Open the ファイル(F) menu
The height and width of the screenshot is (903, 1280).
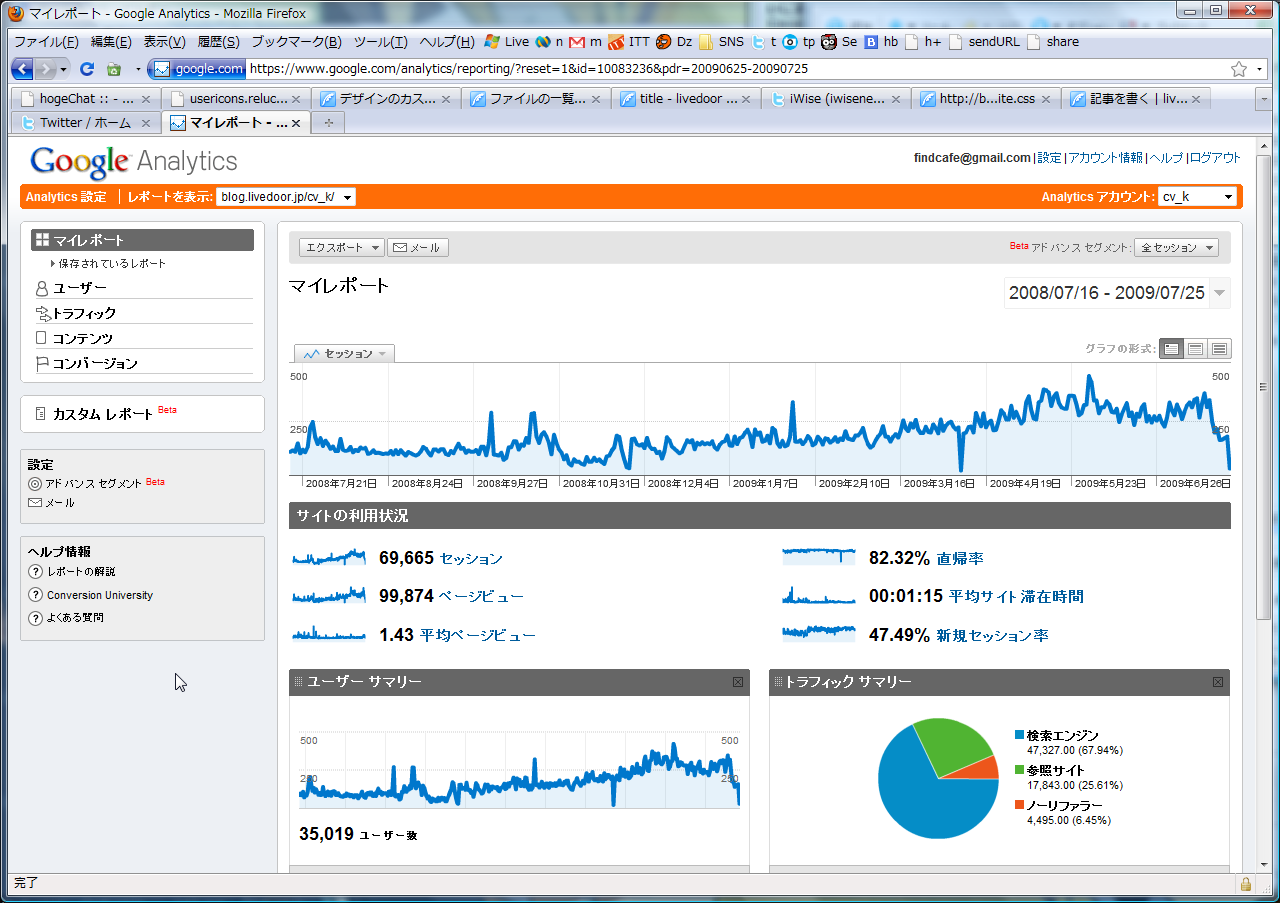[x=46, y=42]
